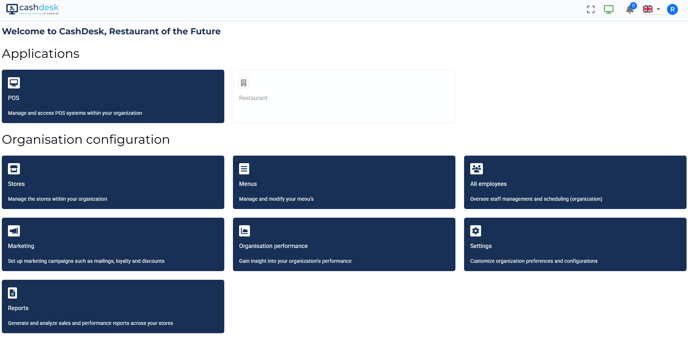This screenshot has height=361, width=688.
Task: Click the Restaurant bookmark icon
Action: click(244, 83)
